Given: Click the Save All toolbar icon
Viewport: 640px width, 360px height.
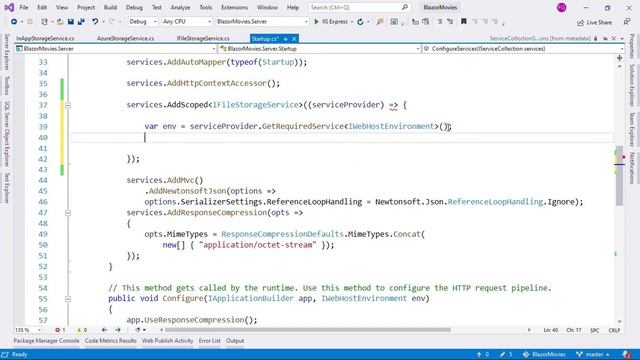Looking at the screenshot, I should coord(81,22).
